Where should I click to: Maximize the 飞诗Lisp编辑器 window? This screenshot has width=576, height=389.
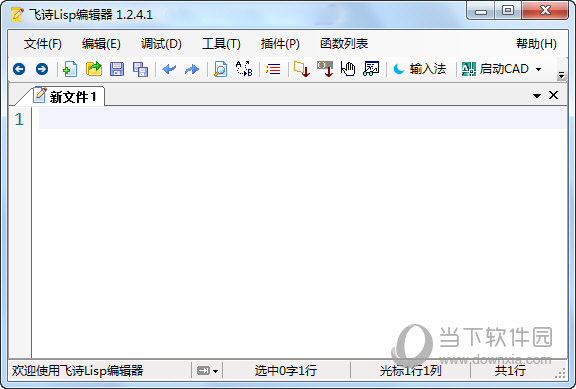point(508,10)
